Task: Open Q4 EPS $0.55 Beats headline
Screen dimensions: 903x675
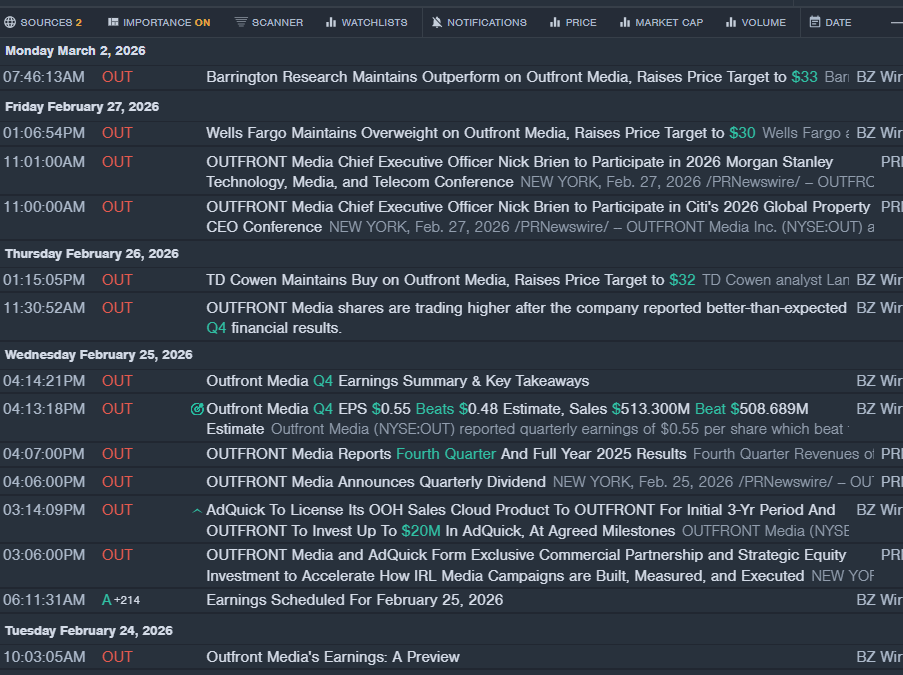Action: pyautogui.click(x=507, y=419)
